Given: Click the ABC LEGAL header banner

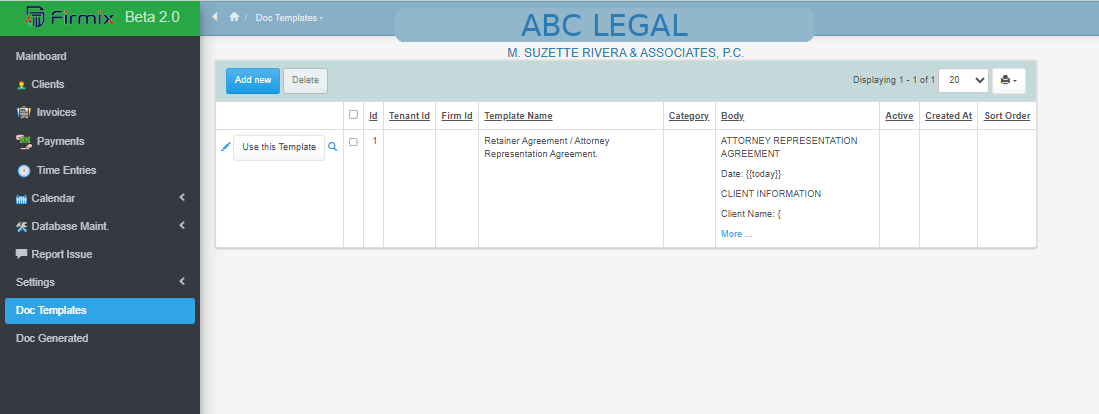Looking at the screenshot, I should pos(604,25).
